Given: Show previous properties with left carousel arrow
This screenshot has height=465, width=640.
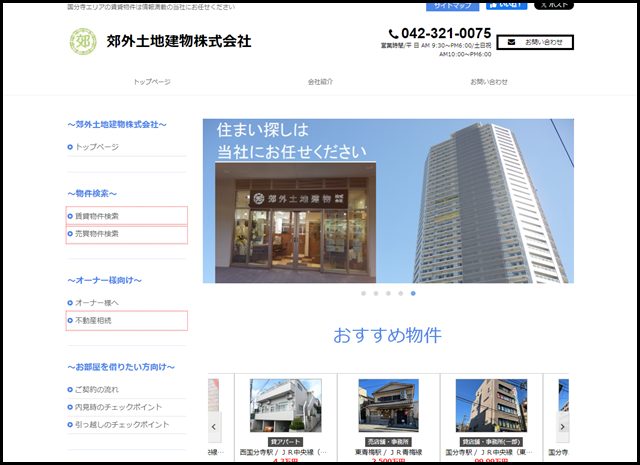Looking at the screenshot, I should click(x=214, y=427).
